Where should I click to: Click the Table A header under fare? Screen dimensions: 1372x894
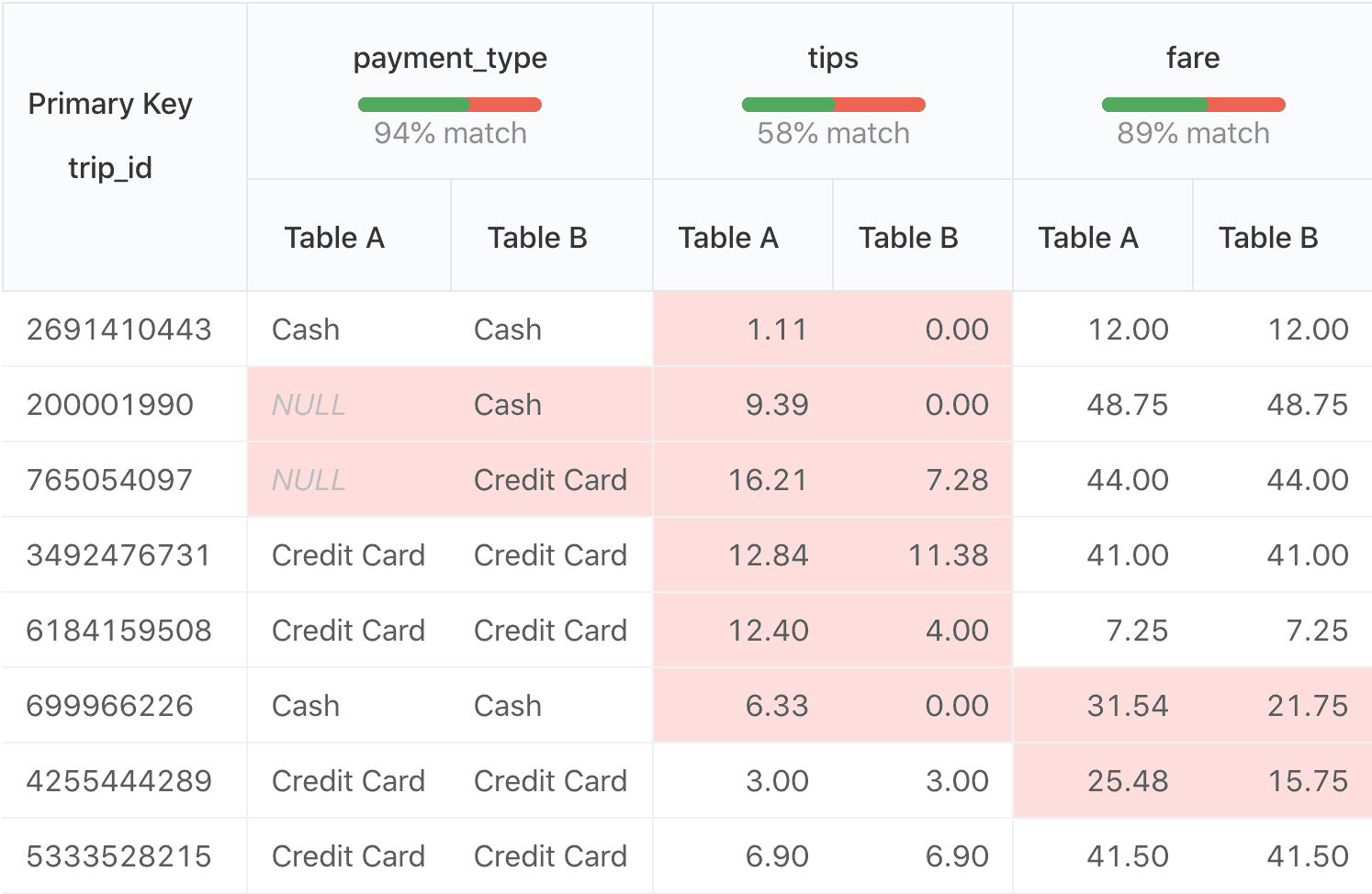pos(1089,237)
